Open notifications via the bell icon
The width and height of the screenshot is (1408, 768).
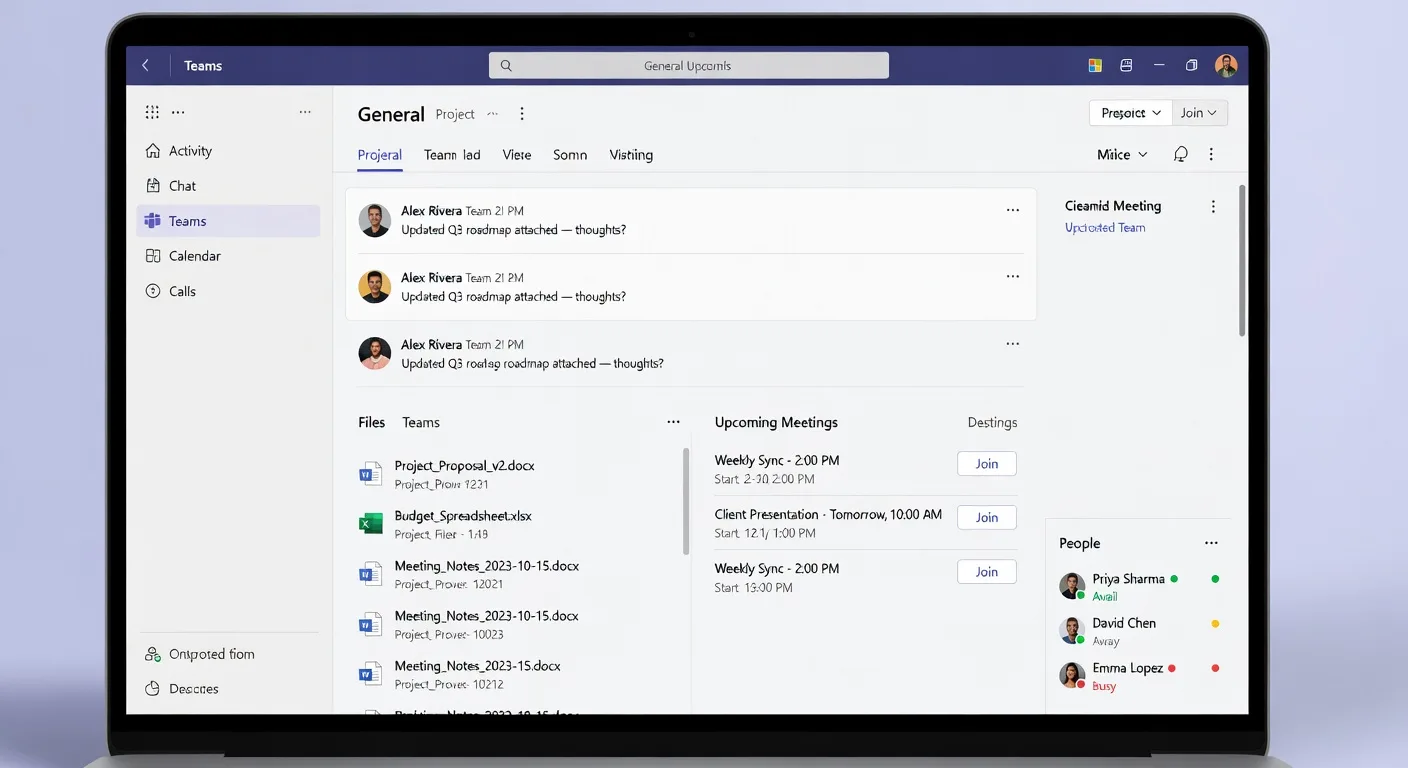1180,154
